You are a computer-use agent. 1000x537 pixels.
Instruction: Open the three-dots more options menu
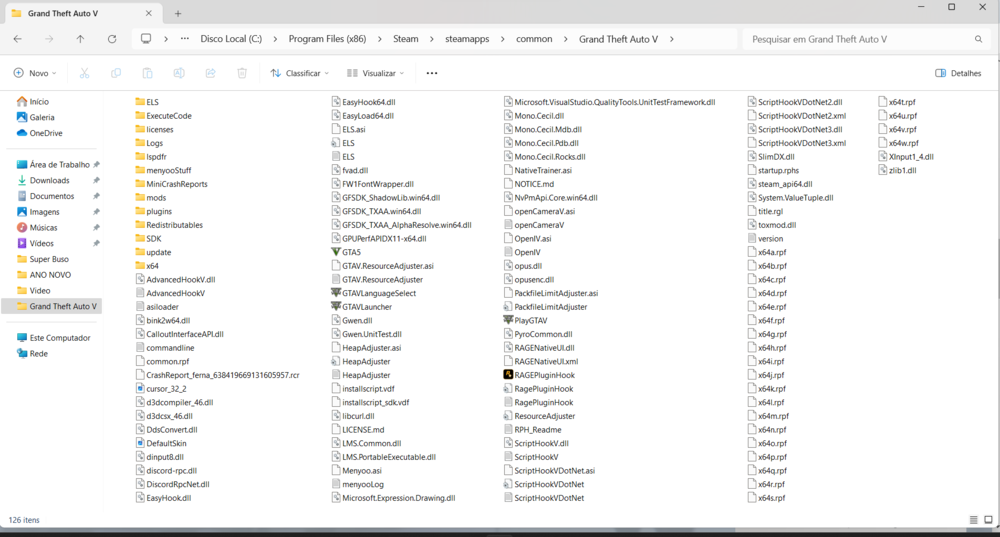pos(432,73)
